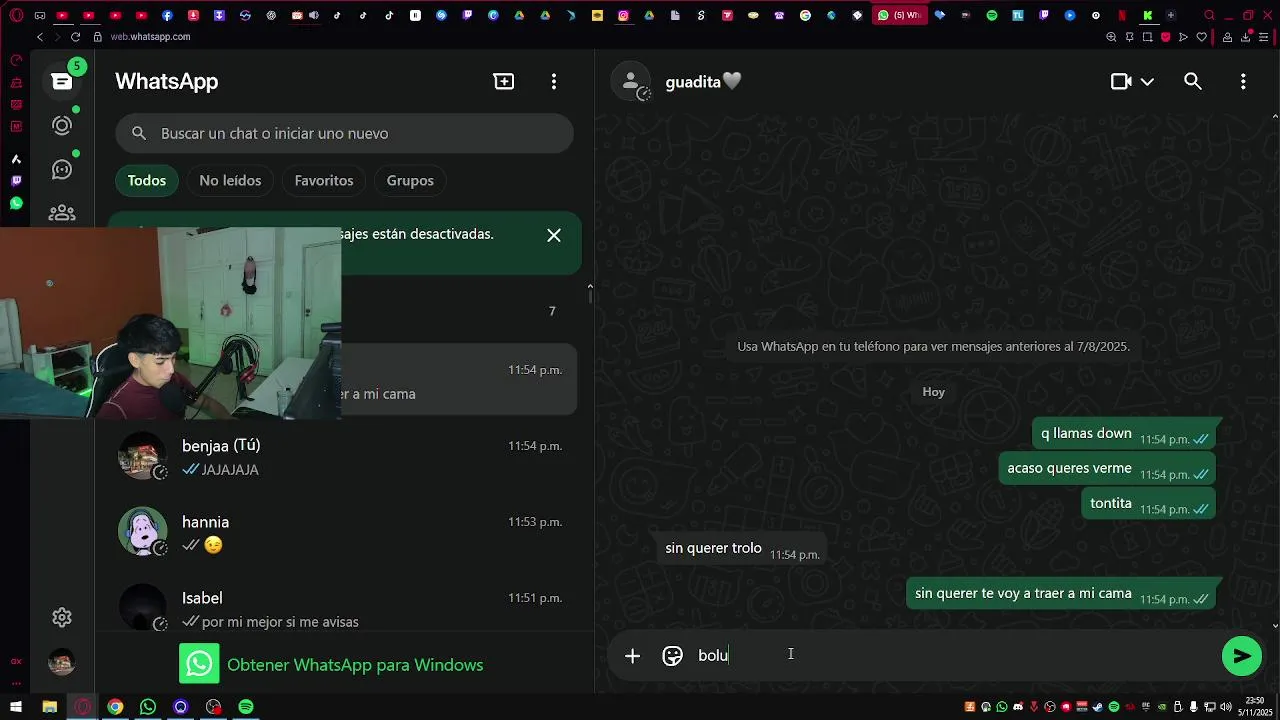
Task: Go back in the browser
Action: click(x=39, y=37)
